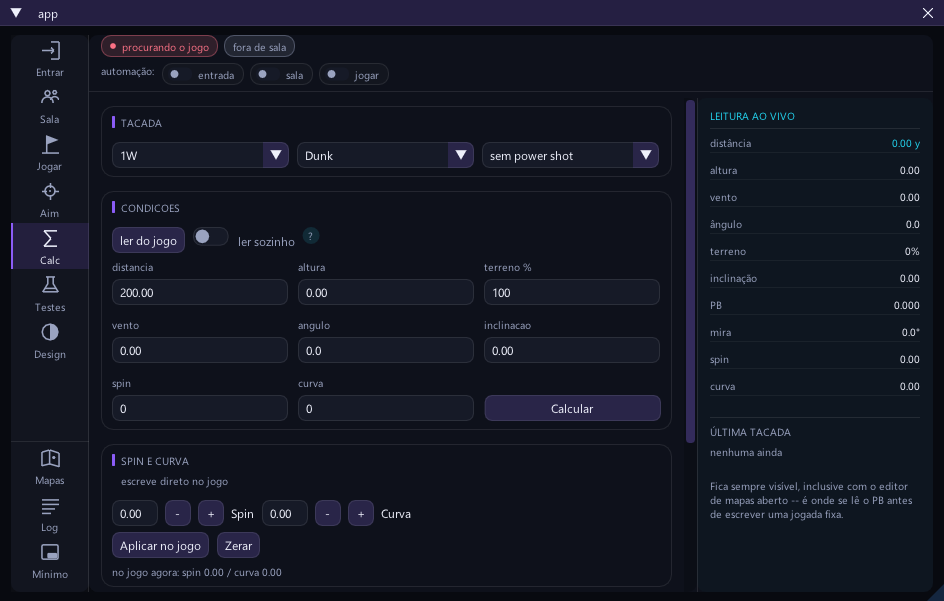Open the Mapas map icon
This screenshot has height=601, width=944.
coord(50,458)
